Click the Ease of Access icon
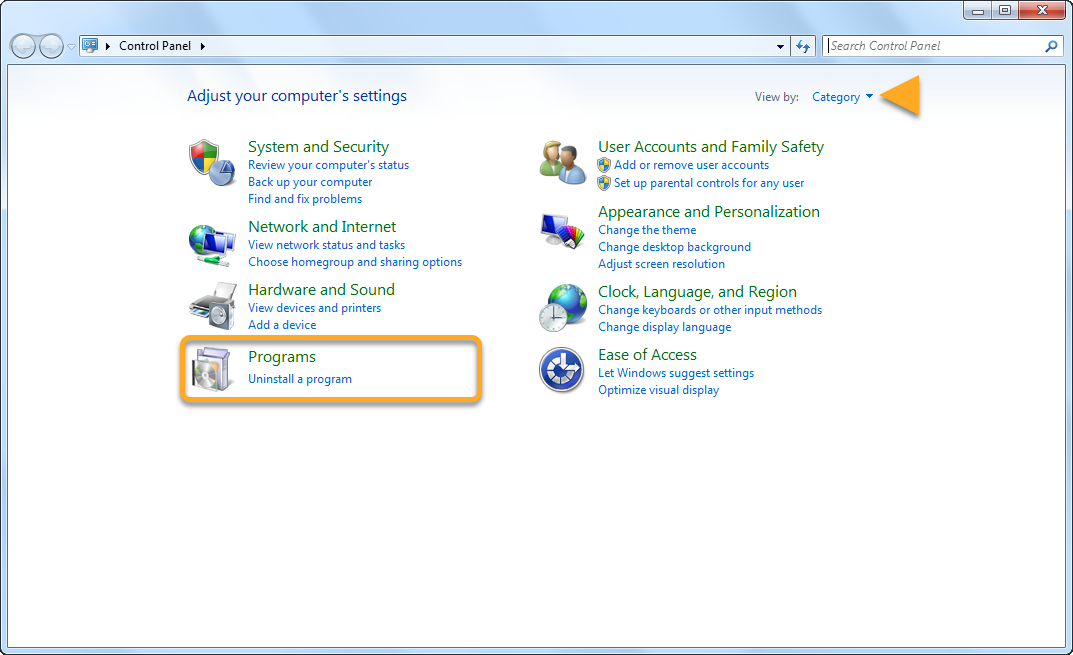The width and height of the screenshot is (1073, 655). [561, 370]
